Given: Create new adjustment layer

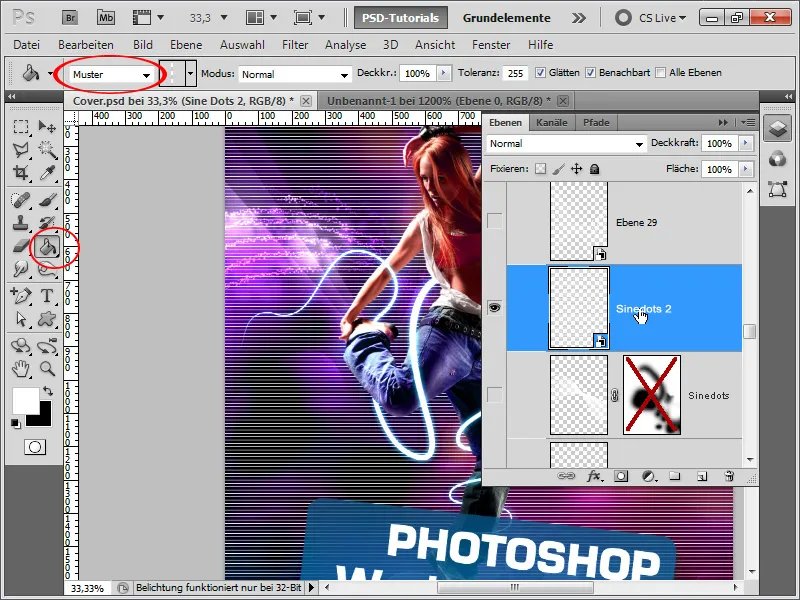Looking at the screenshot, I should click(x=648, y=477).
